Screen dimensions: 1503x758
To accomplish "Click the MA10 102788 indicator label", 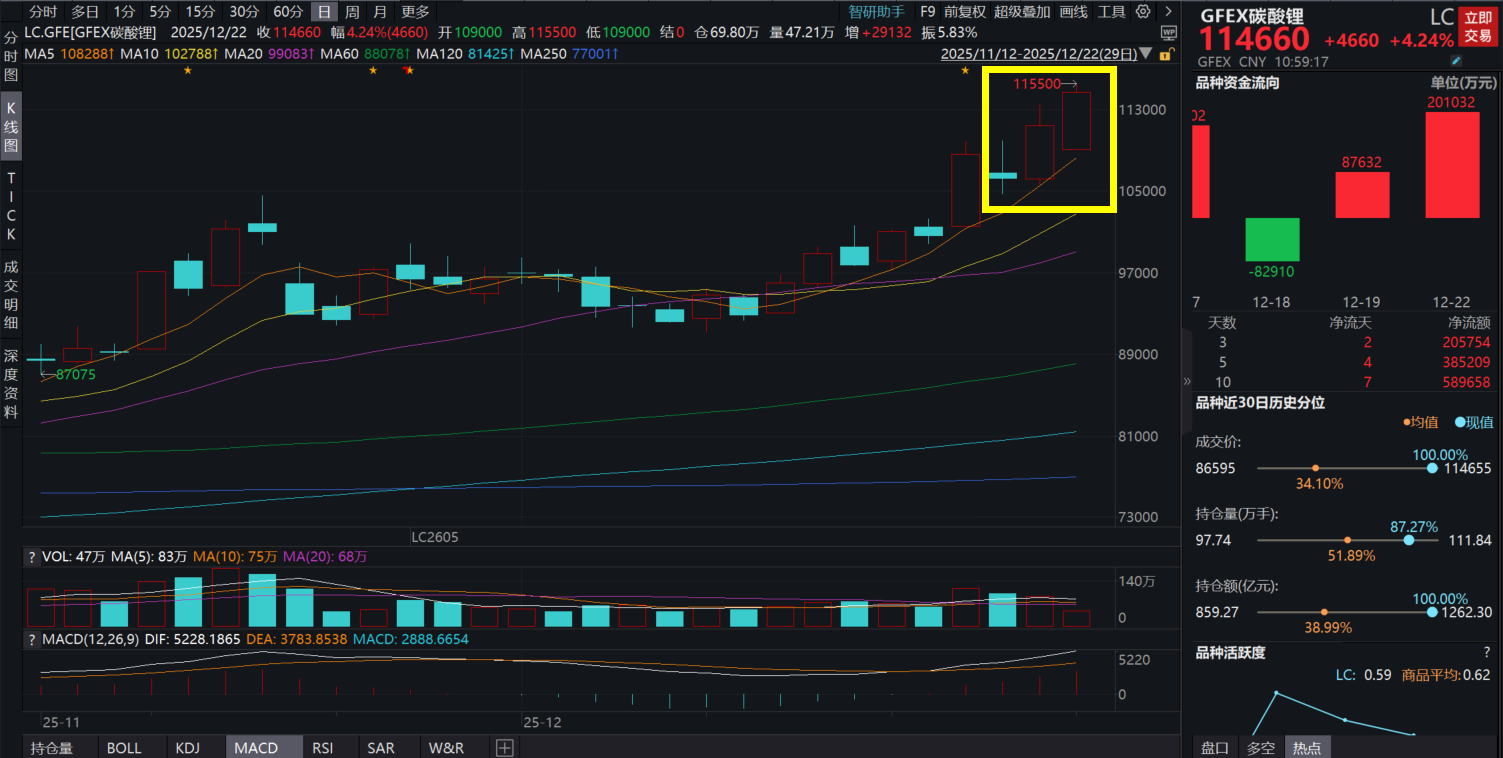I will coord(168,53).
